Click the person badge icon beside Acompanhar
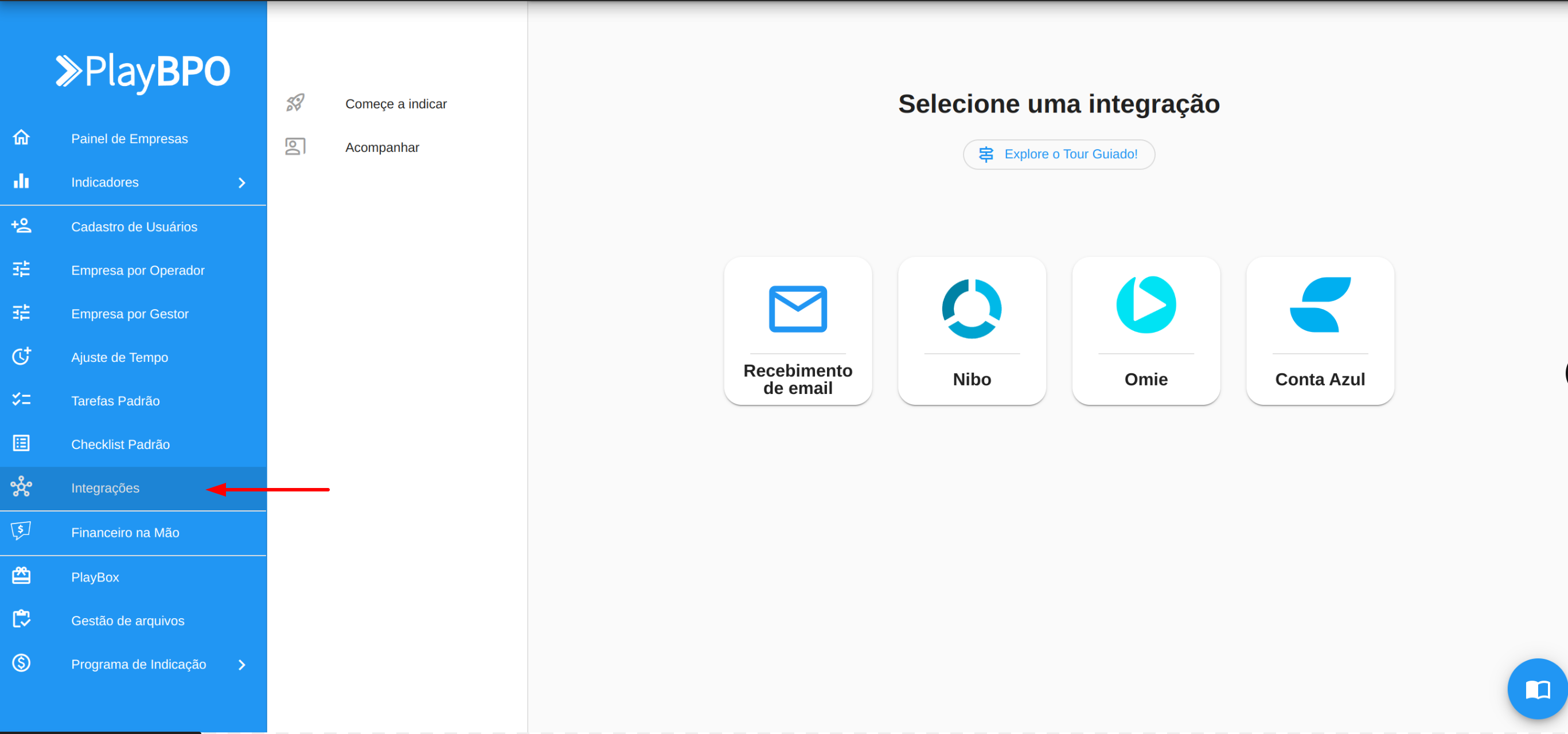The height and width of the screenshot is (734, 1568). (295, 147)
